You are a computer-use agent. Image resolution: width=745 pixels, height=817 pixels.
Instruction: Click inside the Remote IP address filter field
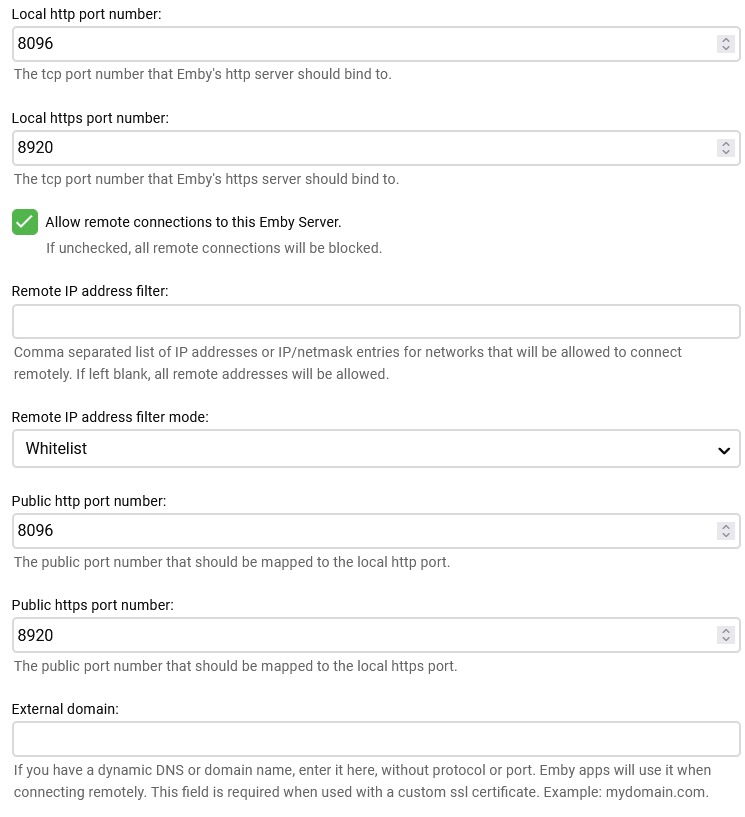pyautogui.click(x=376, y=321)
